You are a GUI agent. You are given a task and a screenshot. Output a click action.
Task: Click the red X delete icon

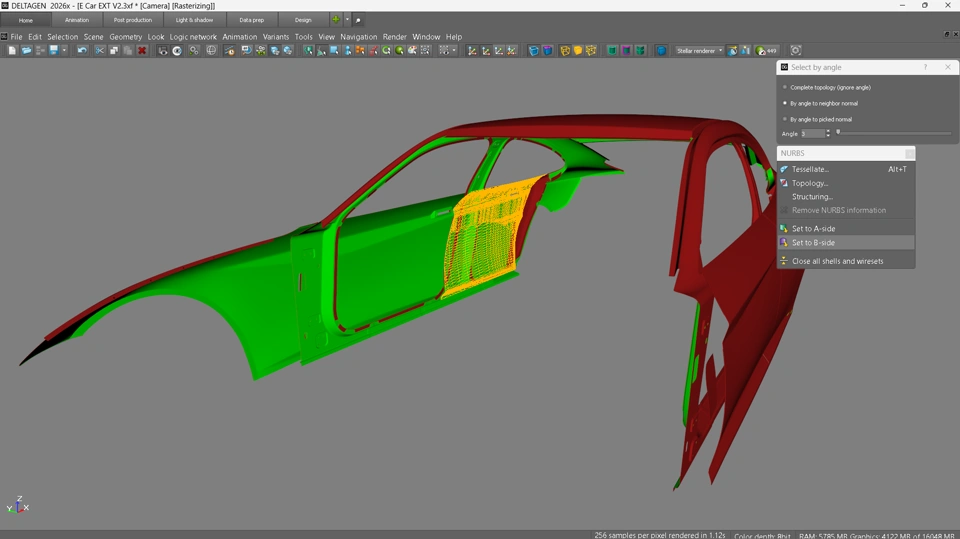pos(142,51)
